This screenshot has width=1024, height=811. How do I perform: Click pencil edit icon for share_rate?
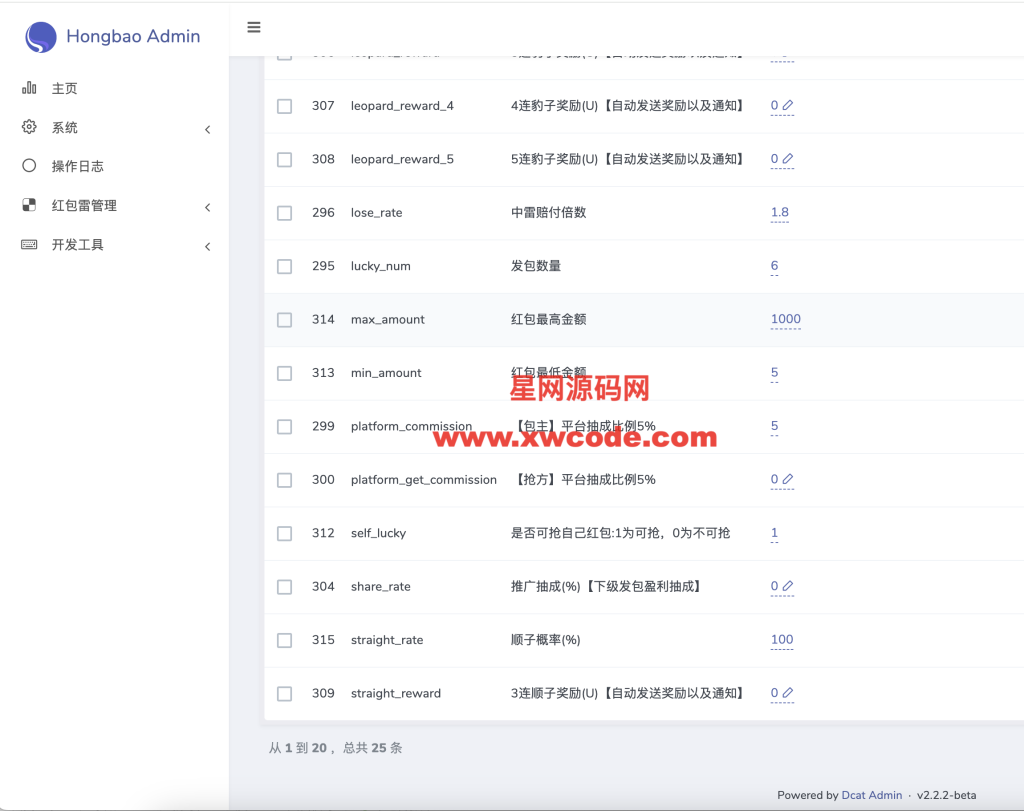point(788,586)
